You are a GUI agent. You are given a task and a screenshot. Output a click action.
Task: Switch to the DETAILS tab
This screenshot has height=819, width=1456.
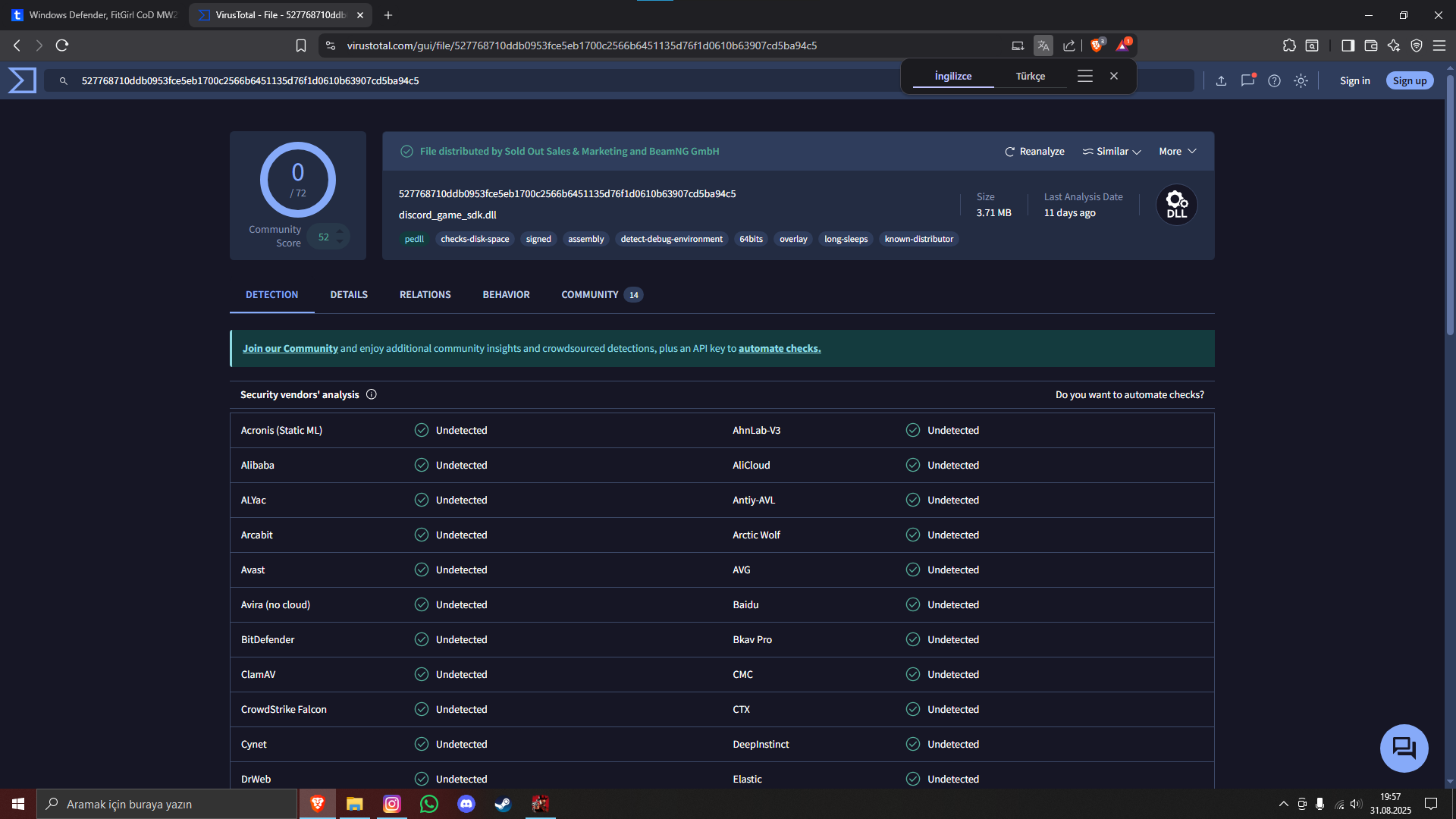click(349, 294)
